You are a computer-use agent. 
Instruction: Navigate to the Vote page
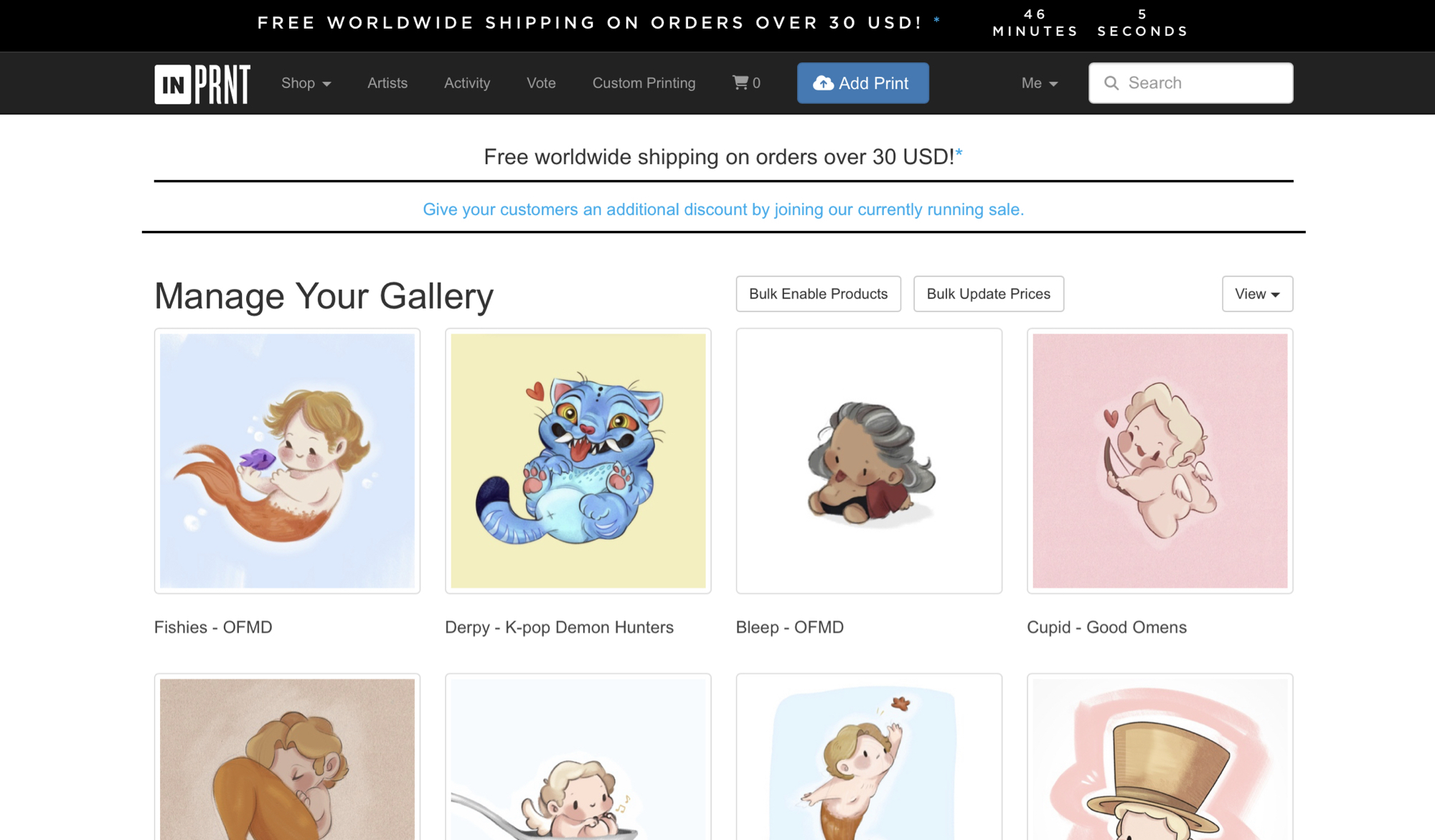coord(541,83)
